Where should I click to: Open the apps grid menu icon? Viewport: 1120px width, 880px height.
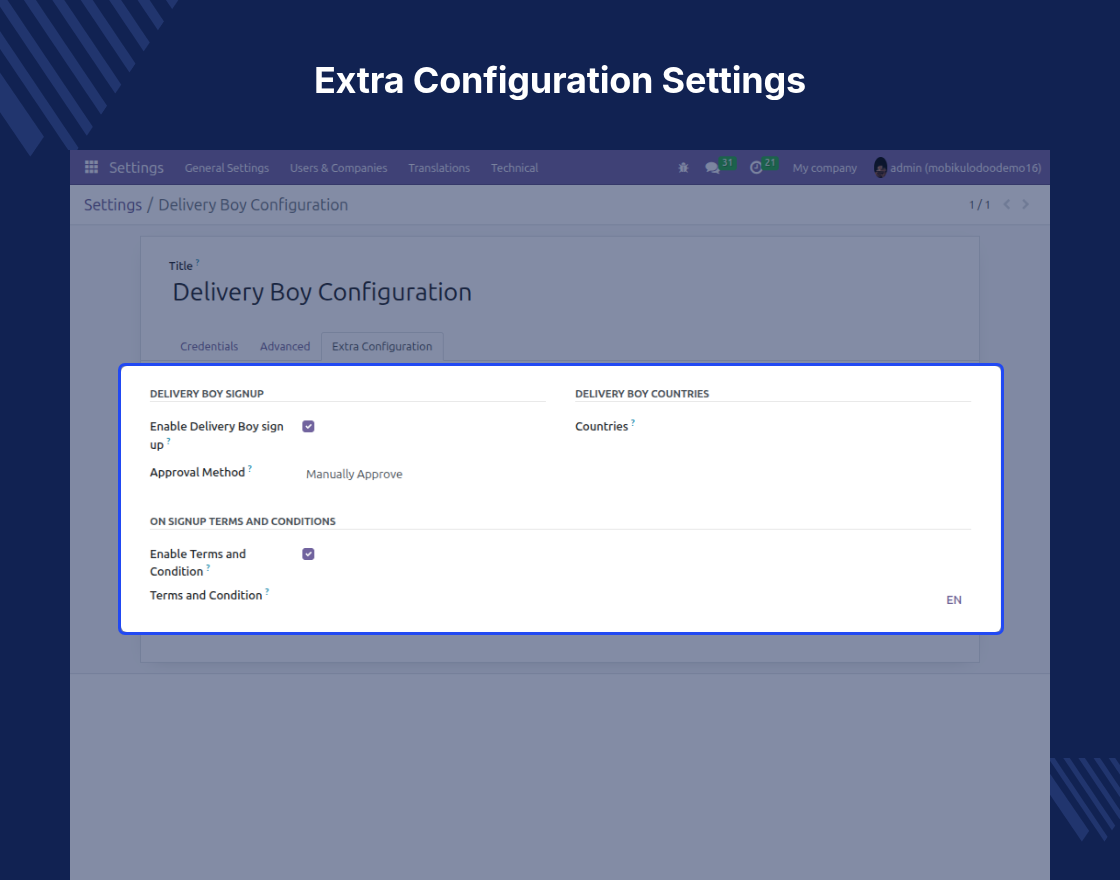[91, 167]
